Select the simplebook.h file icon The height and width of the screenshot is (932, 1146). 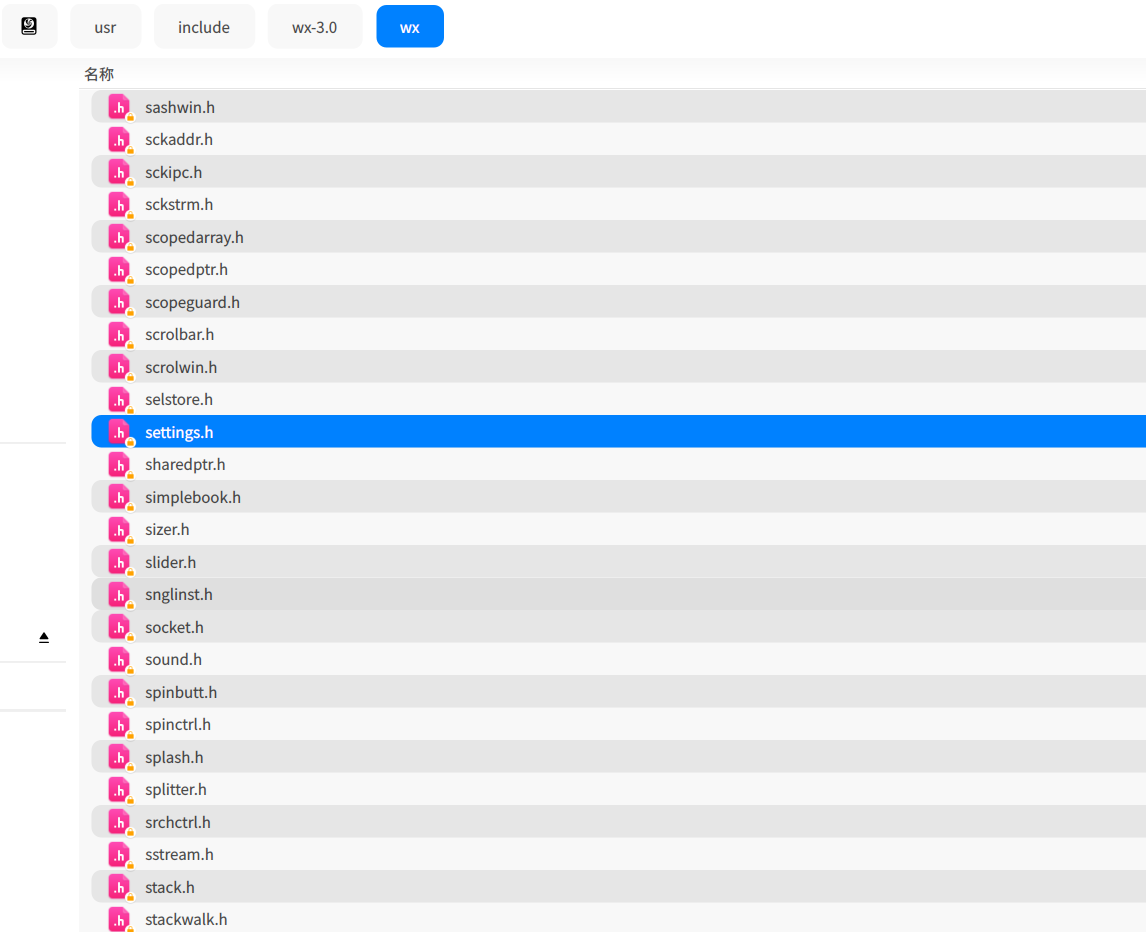pyautogui.click(x=120, y=498)
